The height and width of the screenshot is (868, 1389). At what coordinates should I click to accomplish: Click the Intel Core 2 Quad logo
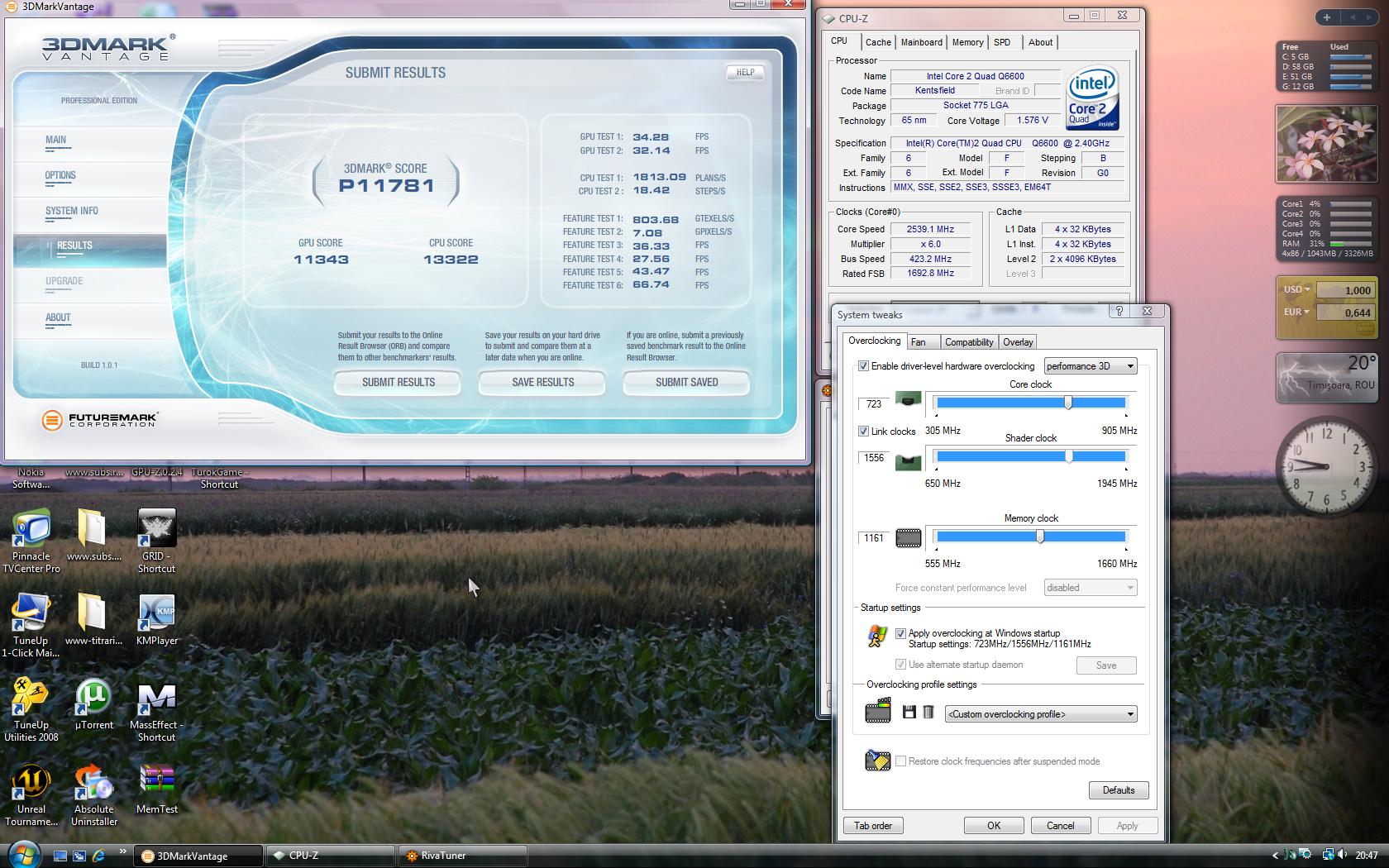[1092, 98]
